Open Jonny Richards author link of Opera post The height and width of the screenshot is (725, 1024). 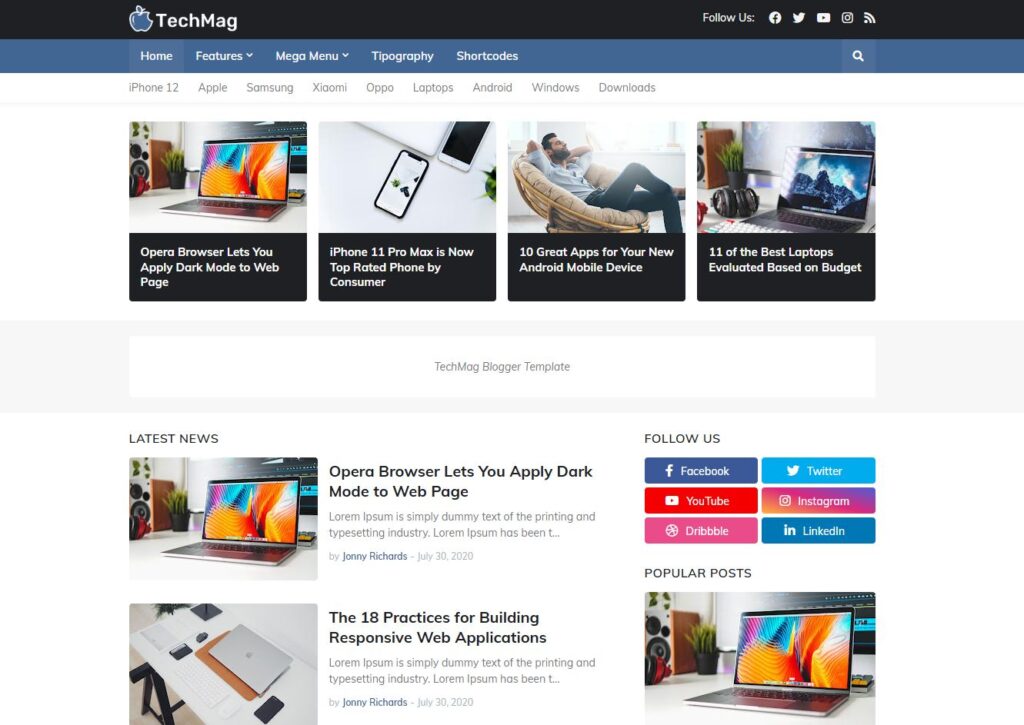(x=375, y=556)
